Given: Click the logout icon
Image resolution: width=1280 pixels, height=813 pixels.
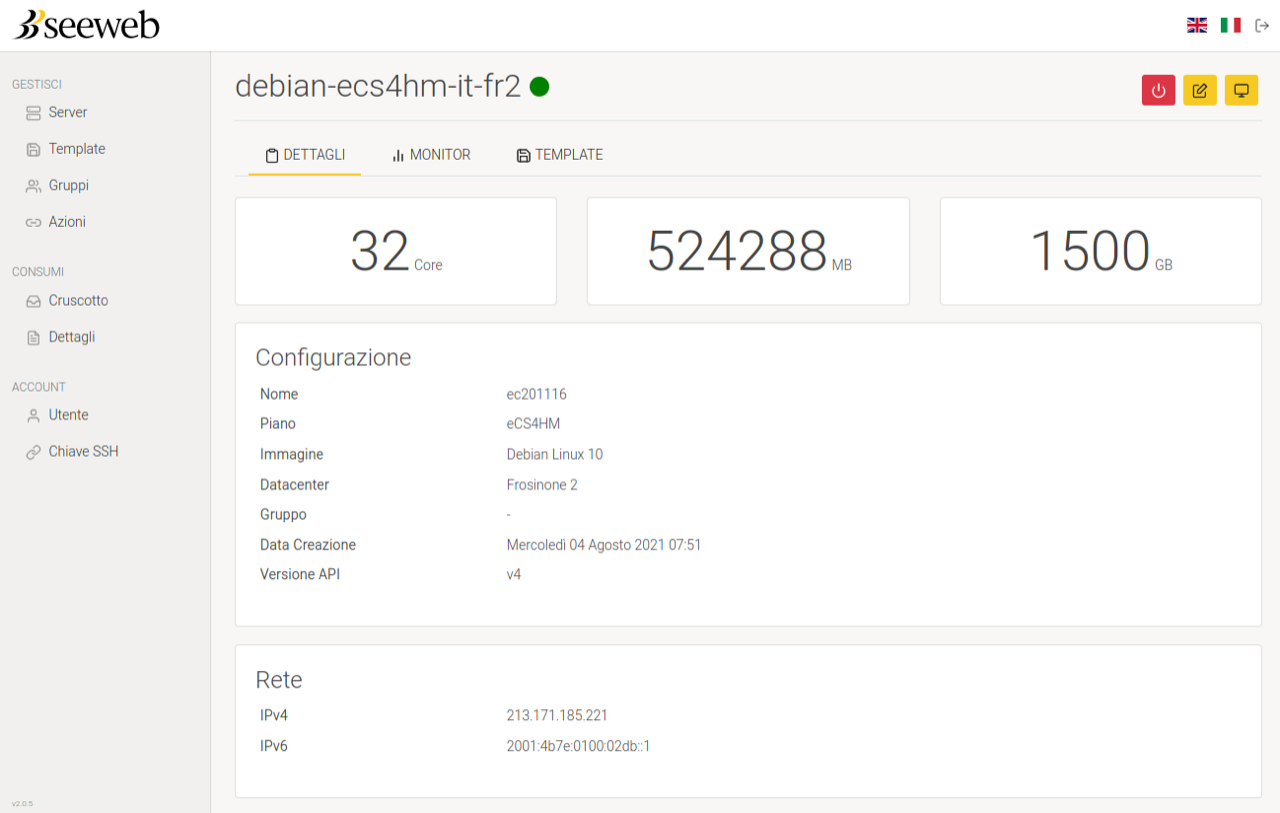Looking at the screenshot, I should 1262,25.
